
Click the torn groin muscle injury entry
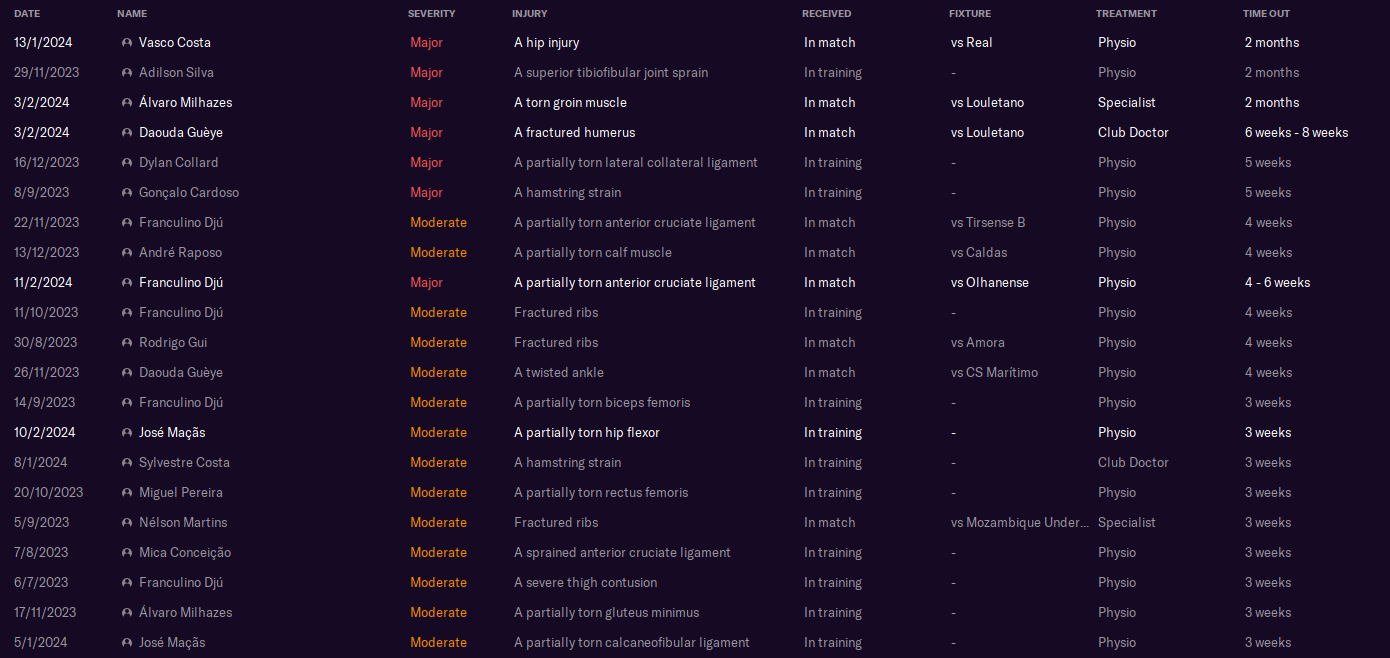point(570,103)
